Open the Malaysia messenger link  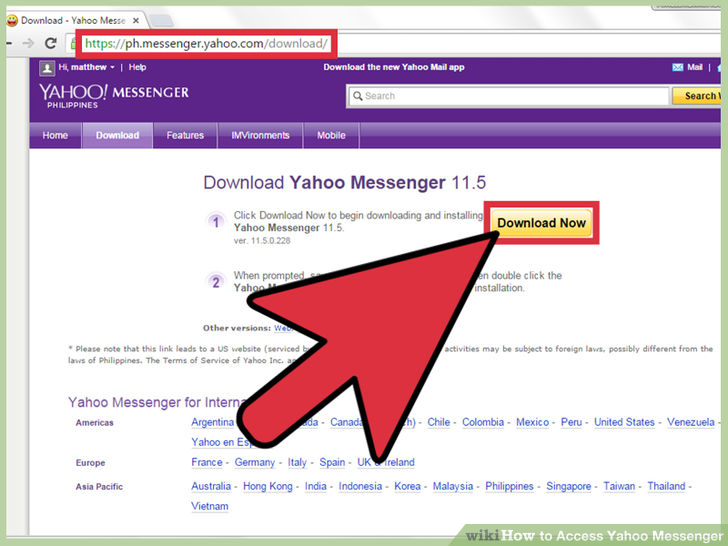[x=453, y=486]
